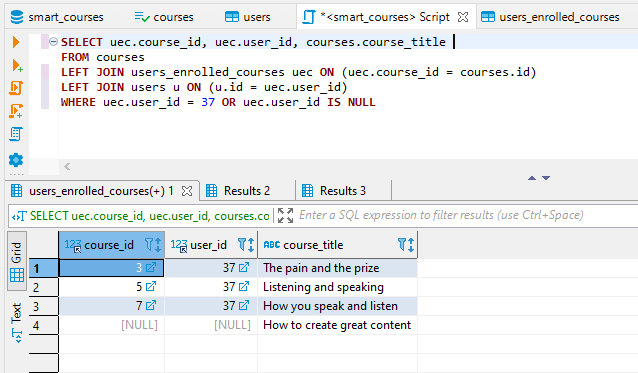Select the Text view side tab
638x373 pixels.
click(17, 323)
